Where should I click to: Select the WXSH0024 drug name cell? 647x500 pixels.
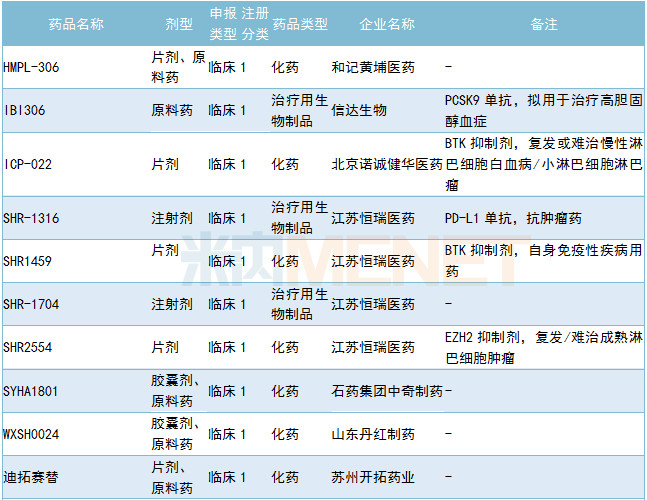(x=31, y=434)
